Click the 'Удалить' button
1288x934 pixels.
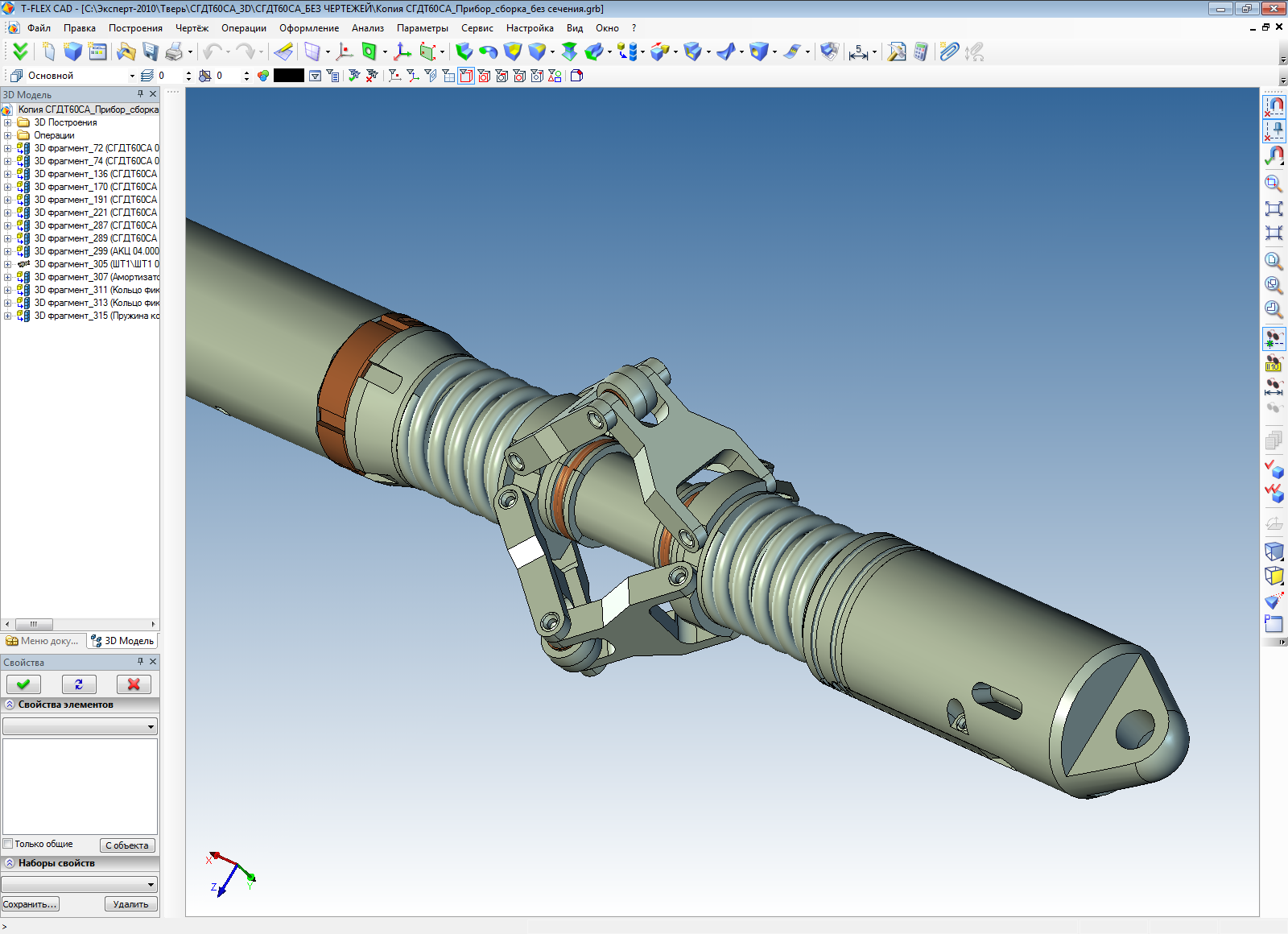[130, 904]
